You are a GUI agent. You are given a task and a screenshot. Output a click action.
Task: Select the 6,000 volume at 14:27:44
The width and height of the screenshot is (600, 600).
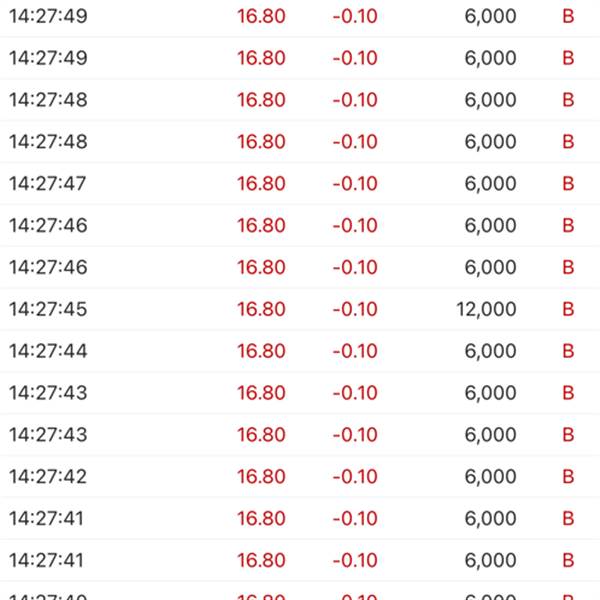pos(490,351)
